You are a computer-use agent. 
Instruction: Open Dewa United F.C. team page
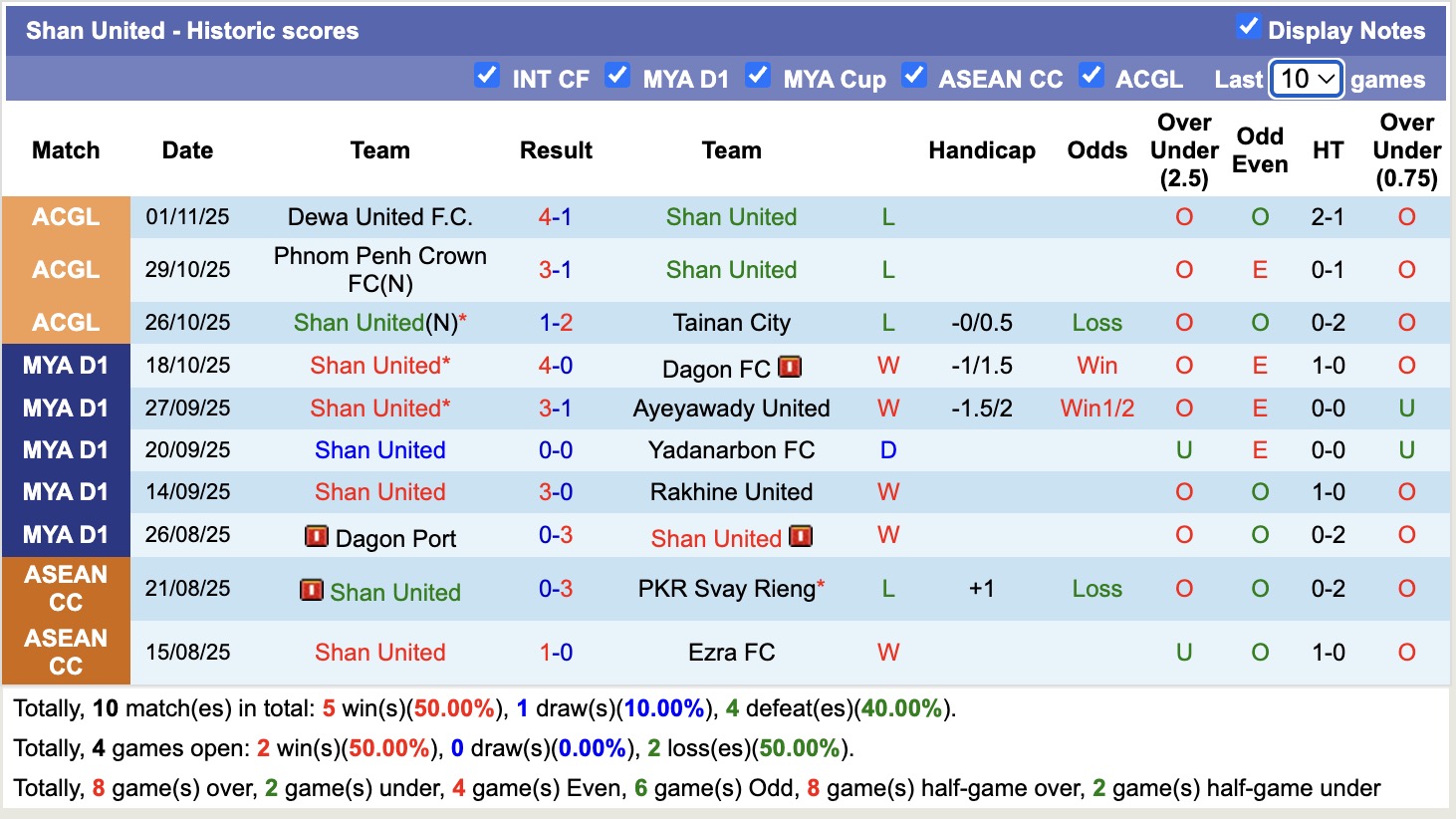click(x=379, y=217)
